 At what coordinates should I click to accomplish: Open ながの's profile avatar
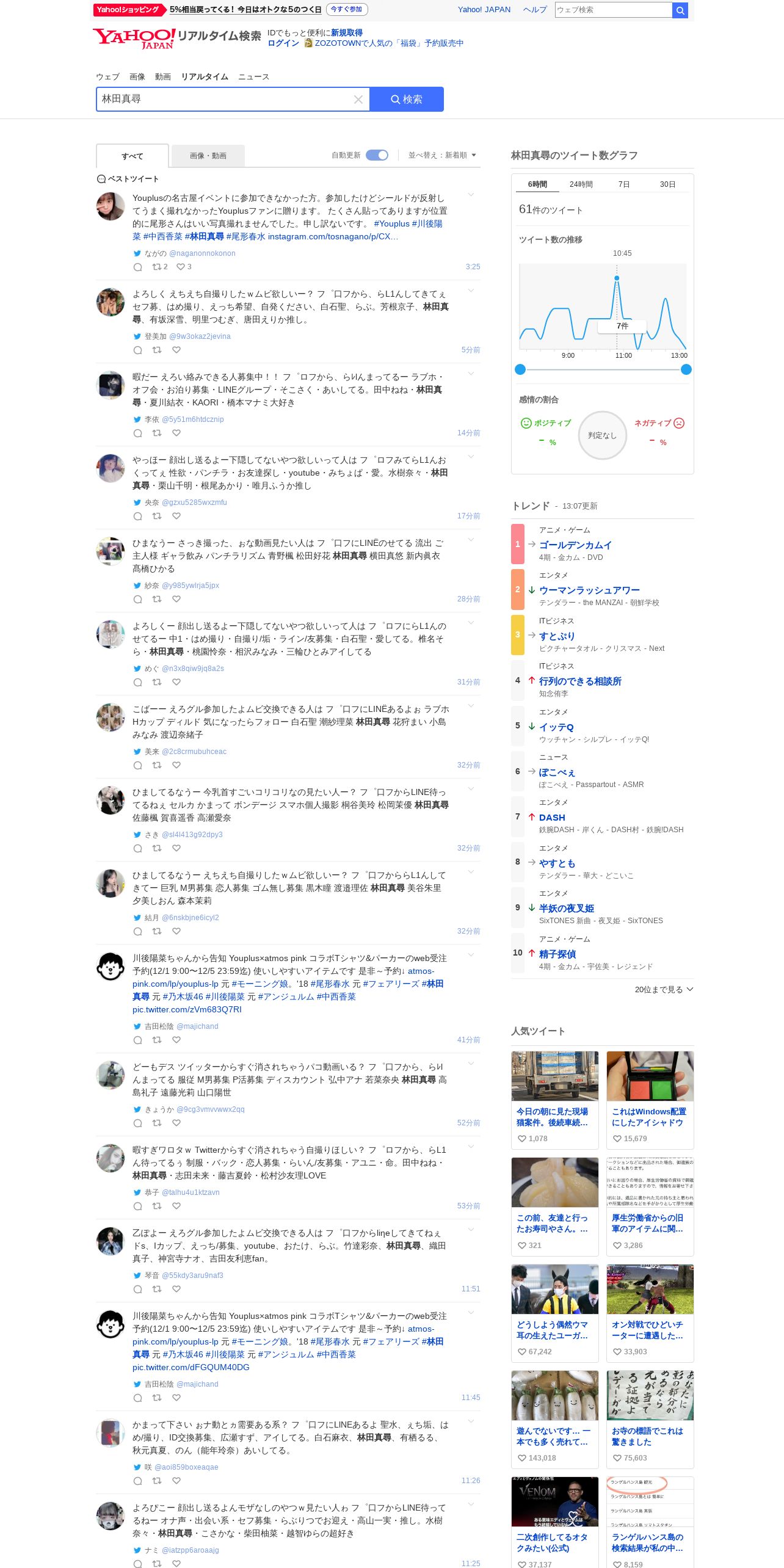tap(111, 206)
